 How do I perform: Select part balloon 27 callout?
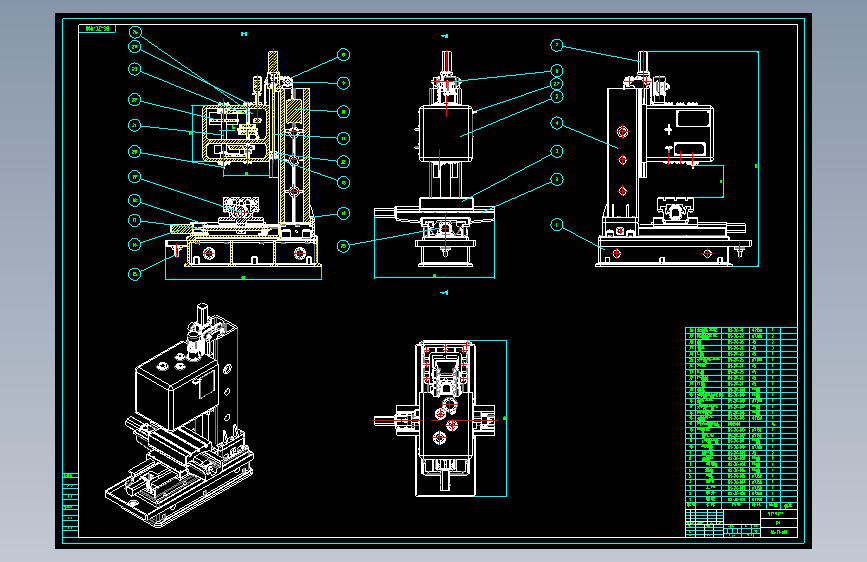pos(557,84)
